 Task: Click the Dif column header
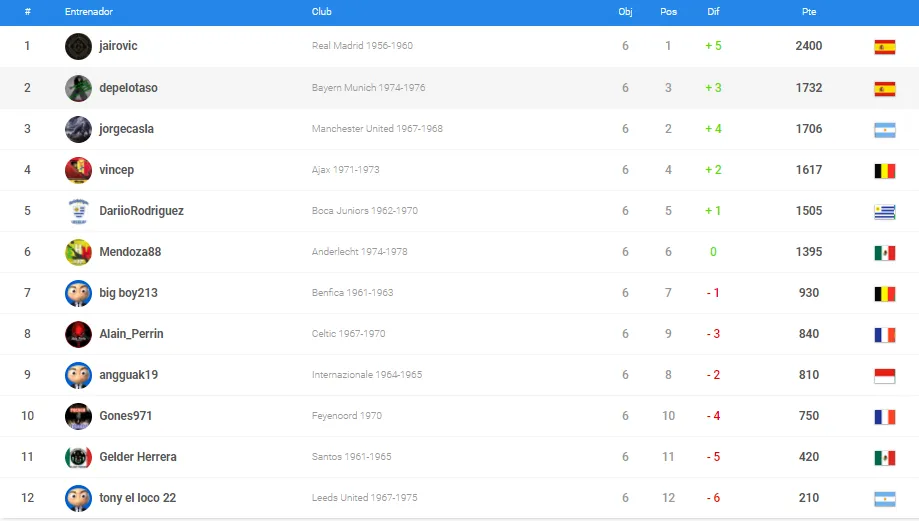tap(713, 12)
